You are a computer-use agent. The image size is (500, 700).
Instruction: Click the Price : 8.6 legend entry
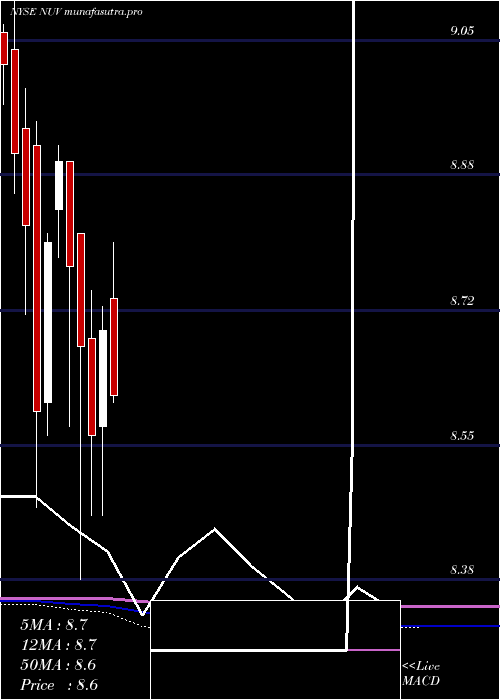[59, 685]
